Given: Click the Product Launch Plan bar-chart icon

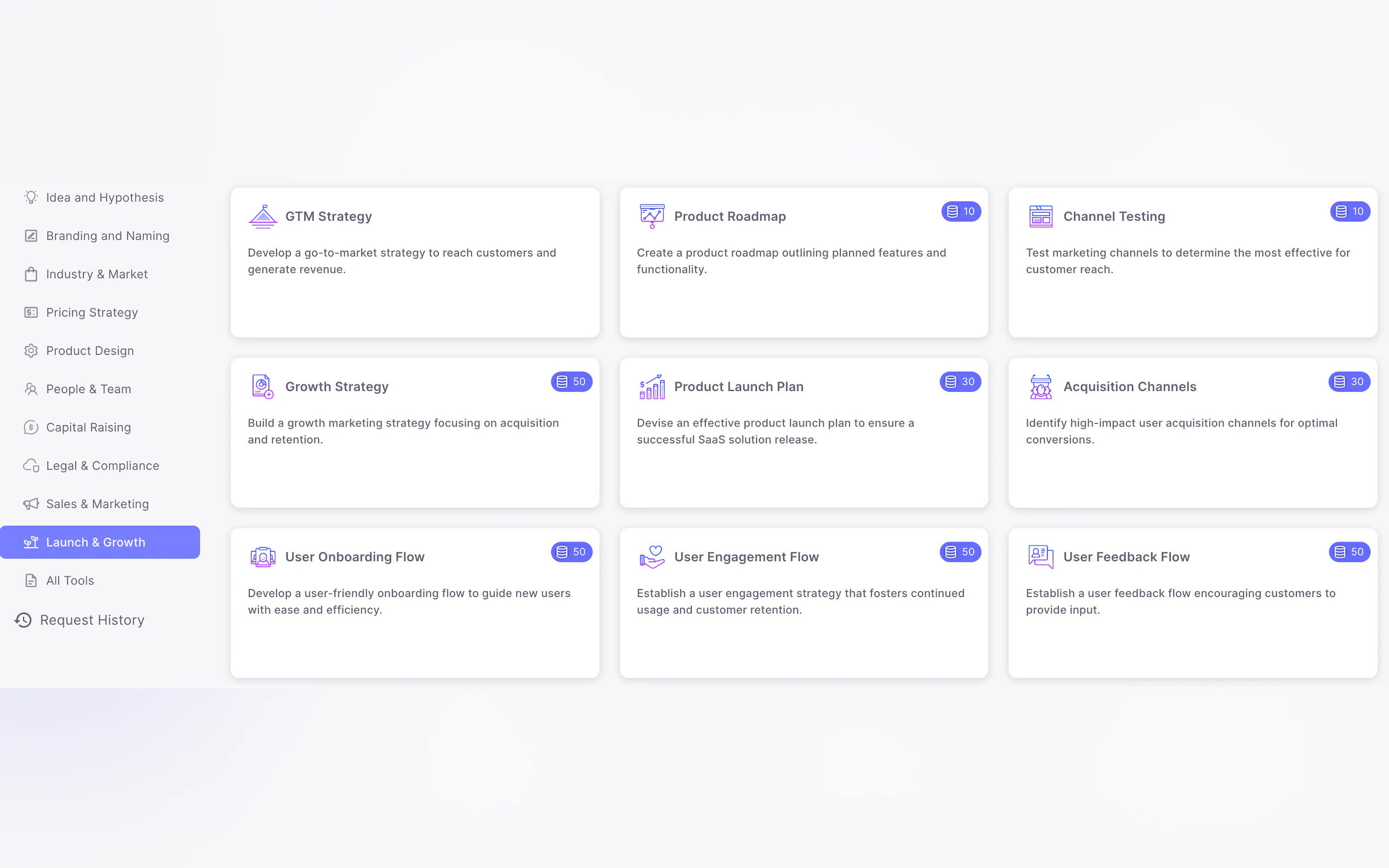Looking at the screenshot, I should tap(652, 386).
